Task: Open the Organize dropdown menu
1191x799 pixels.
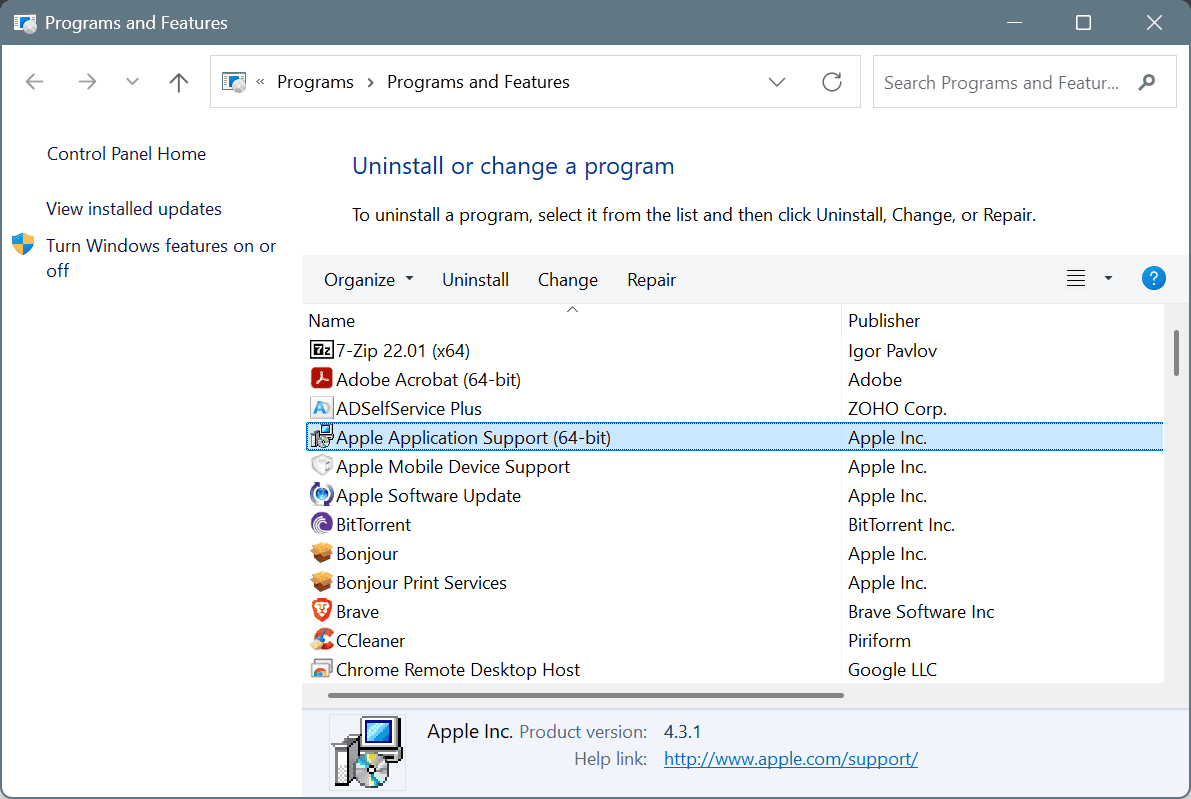Action: 368,279
